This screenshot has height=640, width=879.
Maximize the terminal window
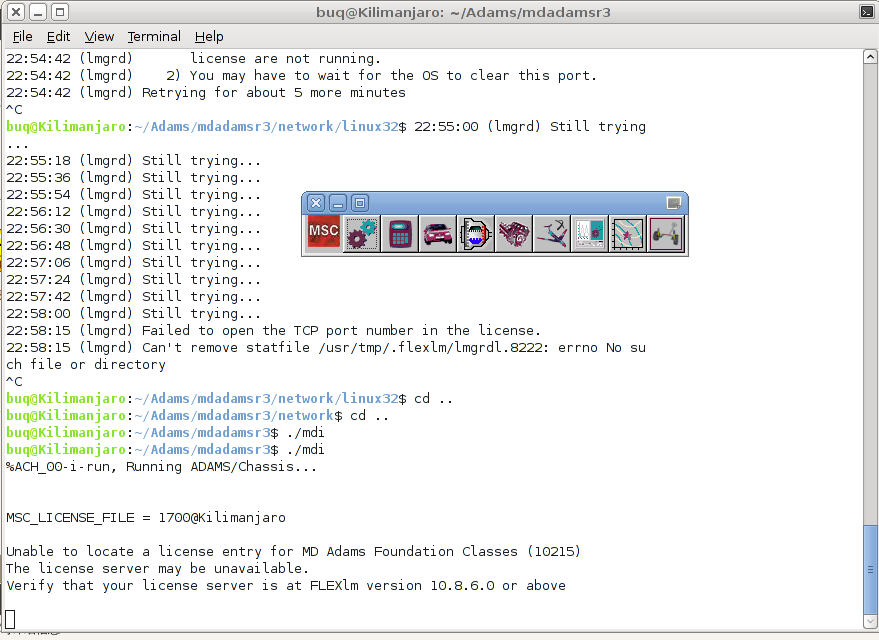60,12
